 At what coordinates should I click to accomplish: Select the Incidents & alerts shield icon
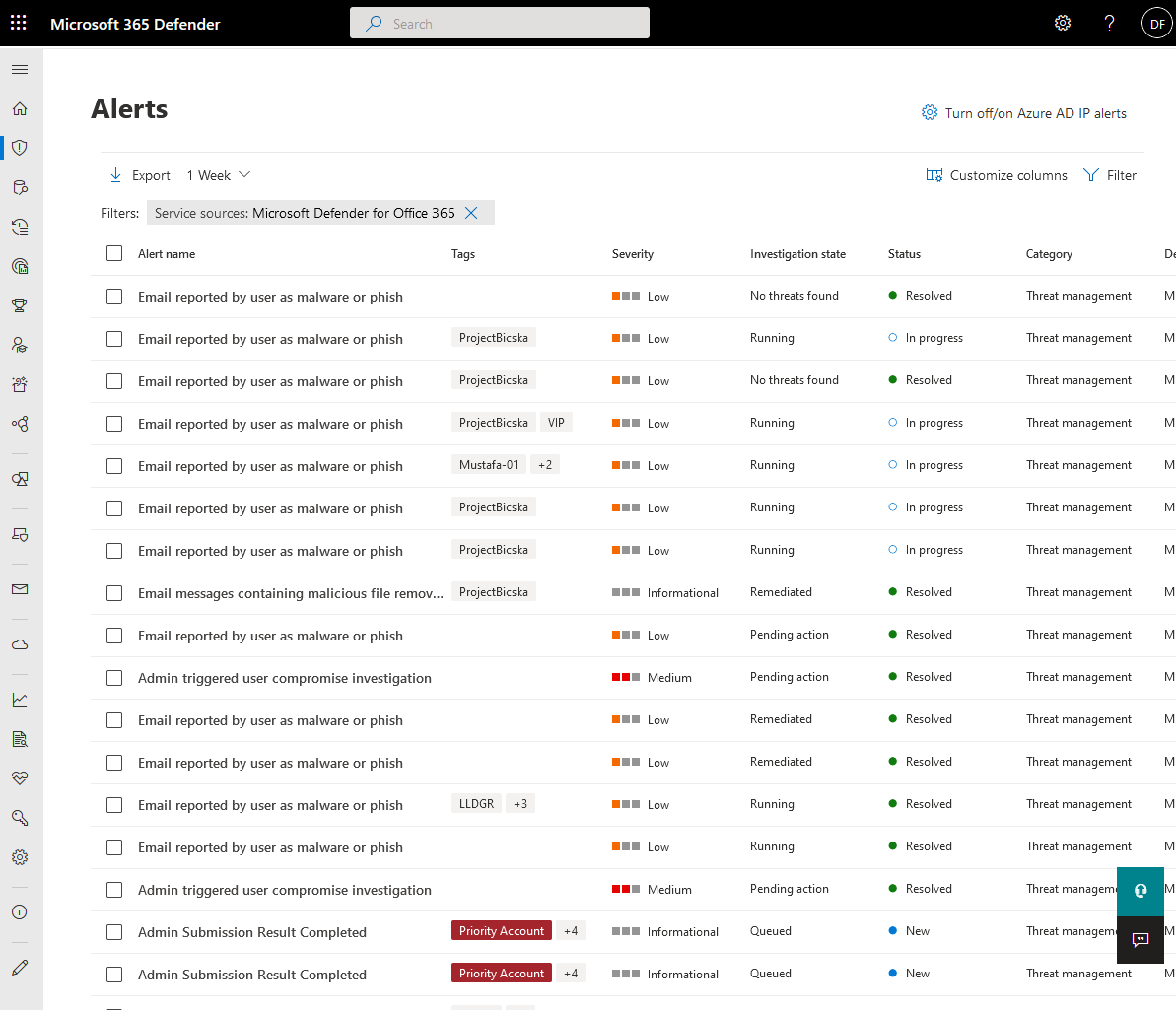[19, 147]
